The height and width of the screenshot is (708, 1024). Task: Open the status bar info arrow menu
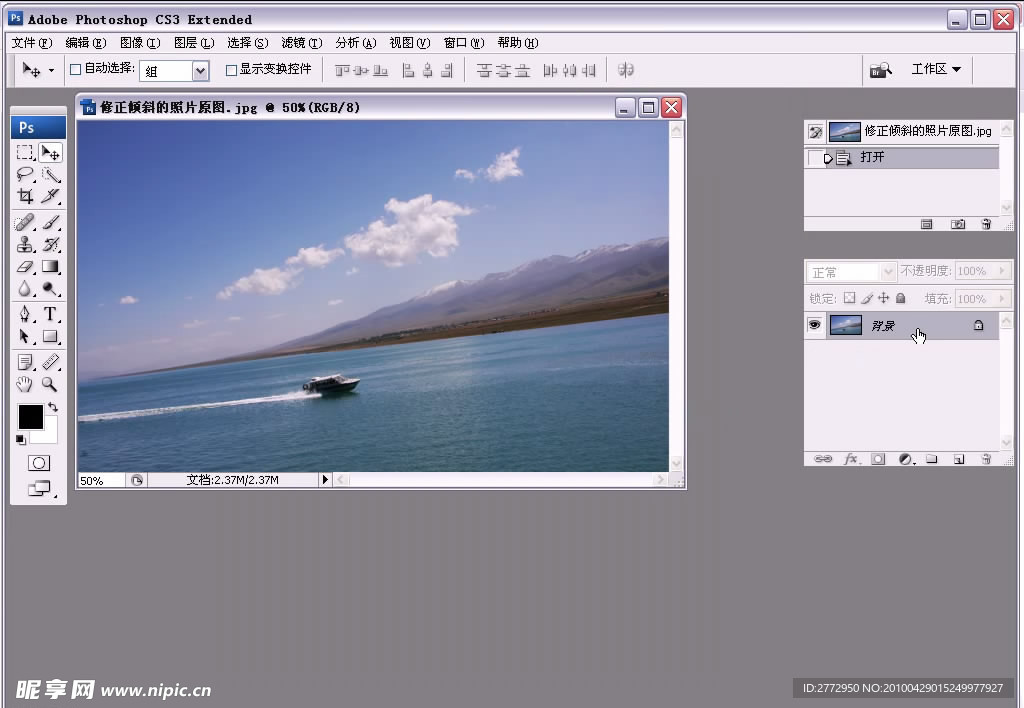pos(325,479)
